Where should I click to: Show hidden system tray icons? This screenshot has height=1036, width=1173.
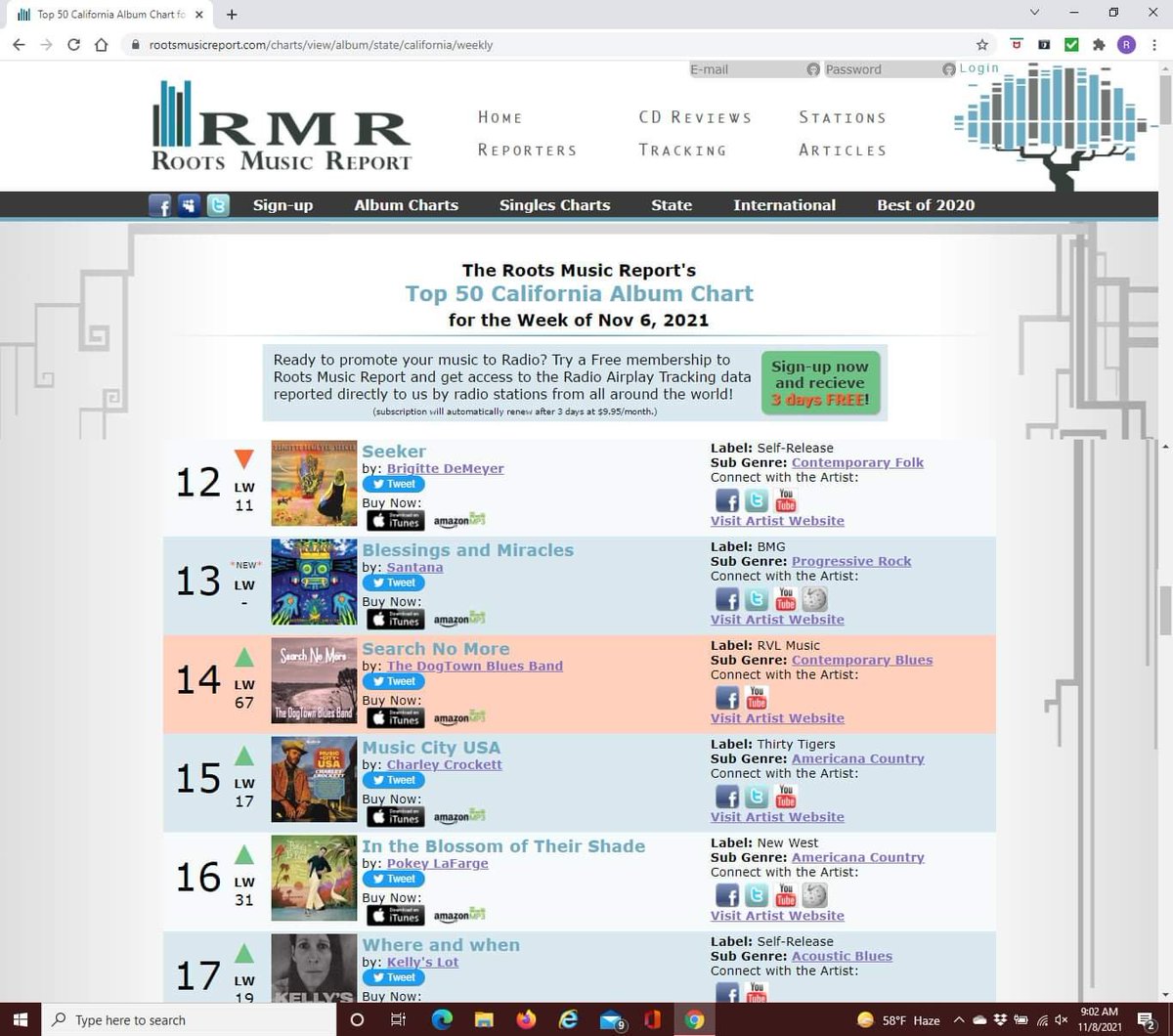960,1019
